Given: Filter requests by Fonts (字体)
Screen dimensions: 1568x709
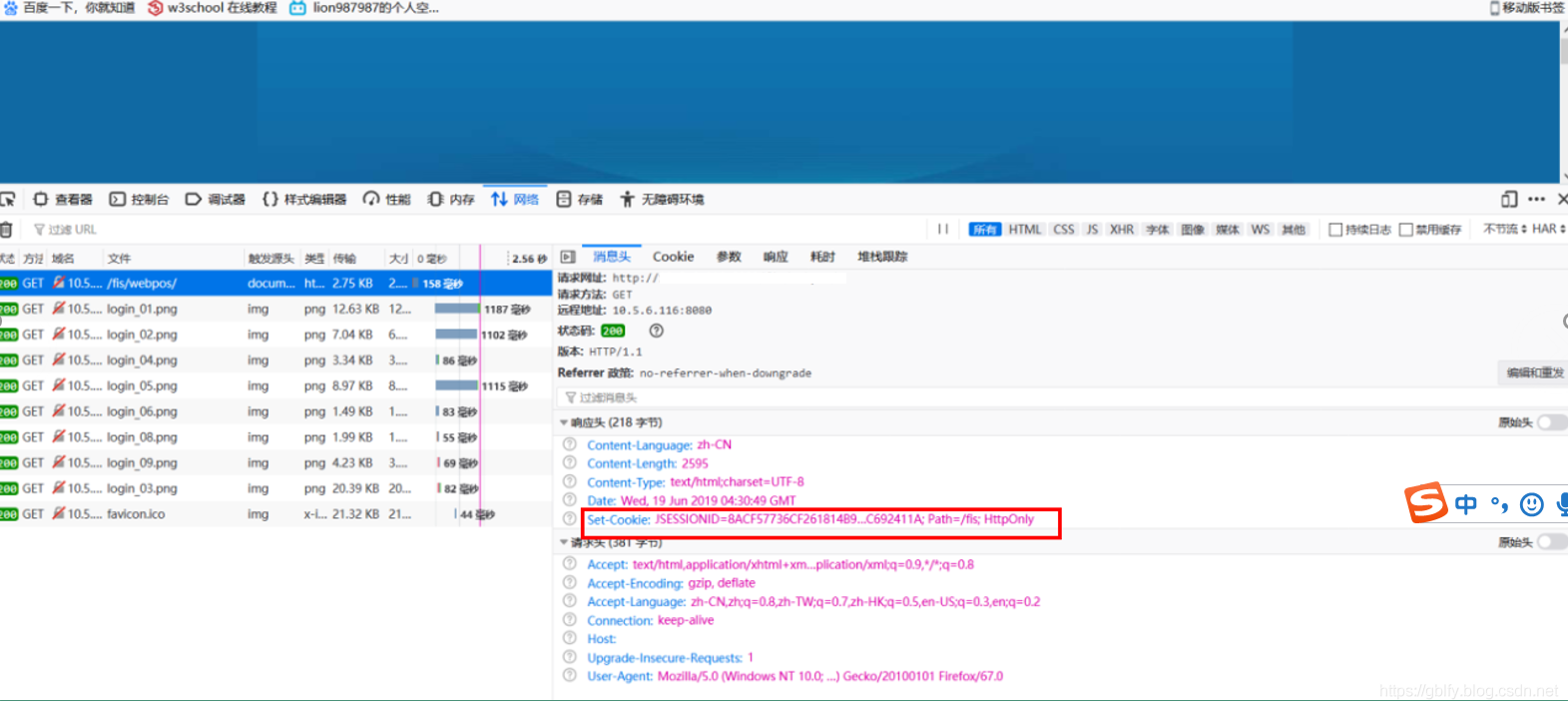Looking at the screenshot, I should (x=1158, y=230).
